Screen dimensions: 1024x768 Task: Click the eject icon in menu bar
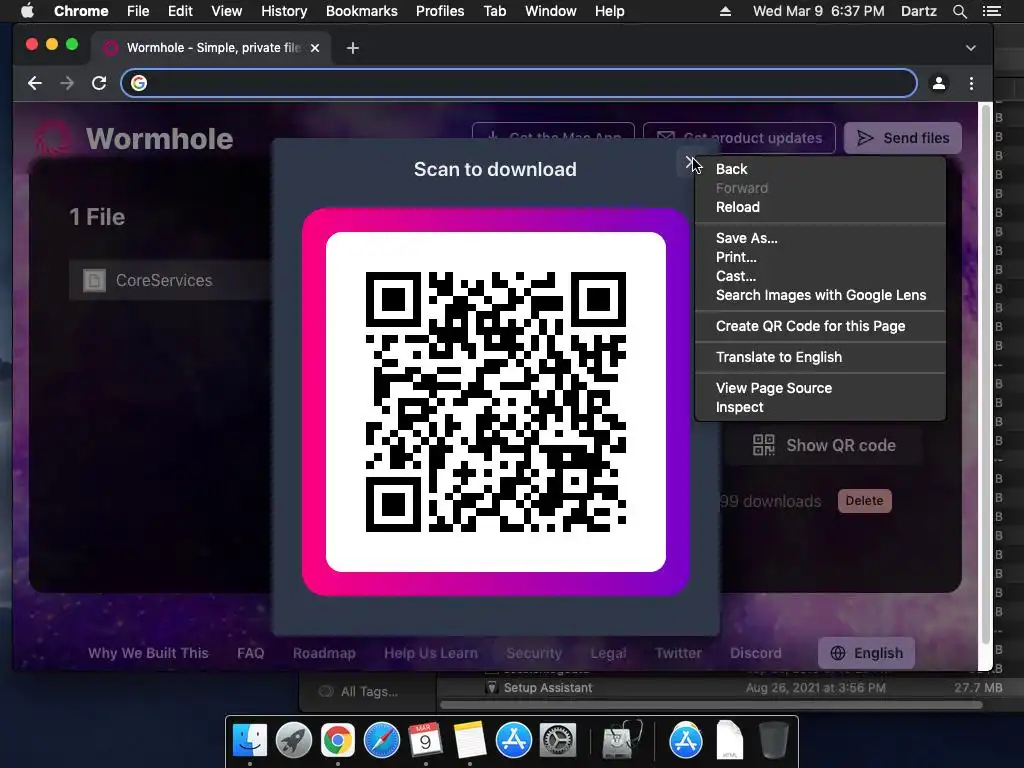point(725,11)
